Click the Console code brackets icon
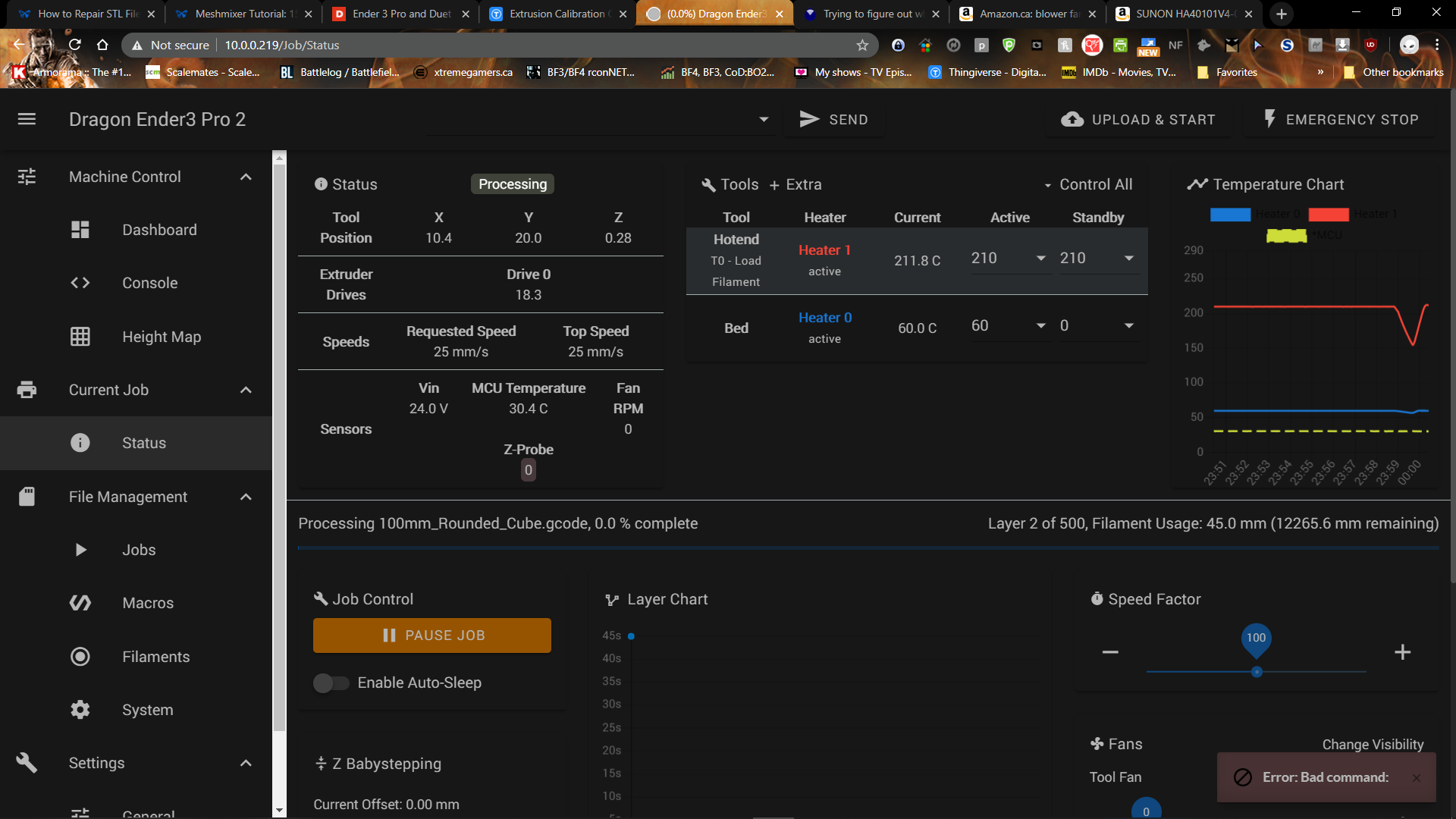 coord(80,283)
